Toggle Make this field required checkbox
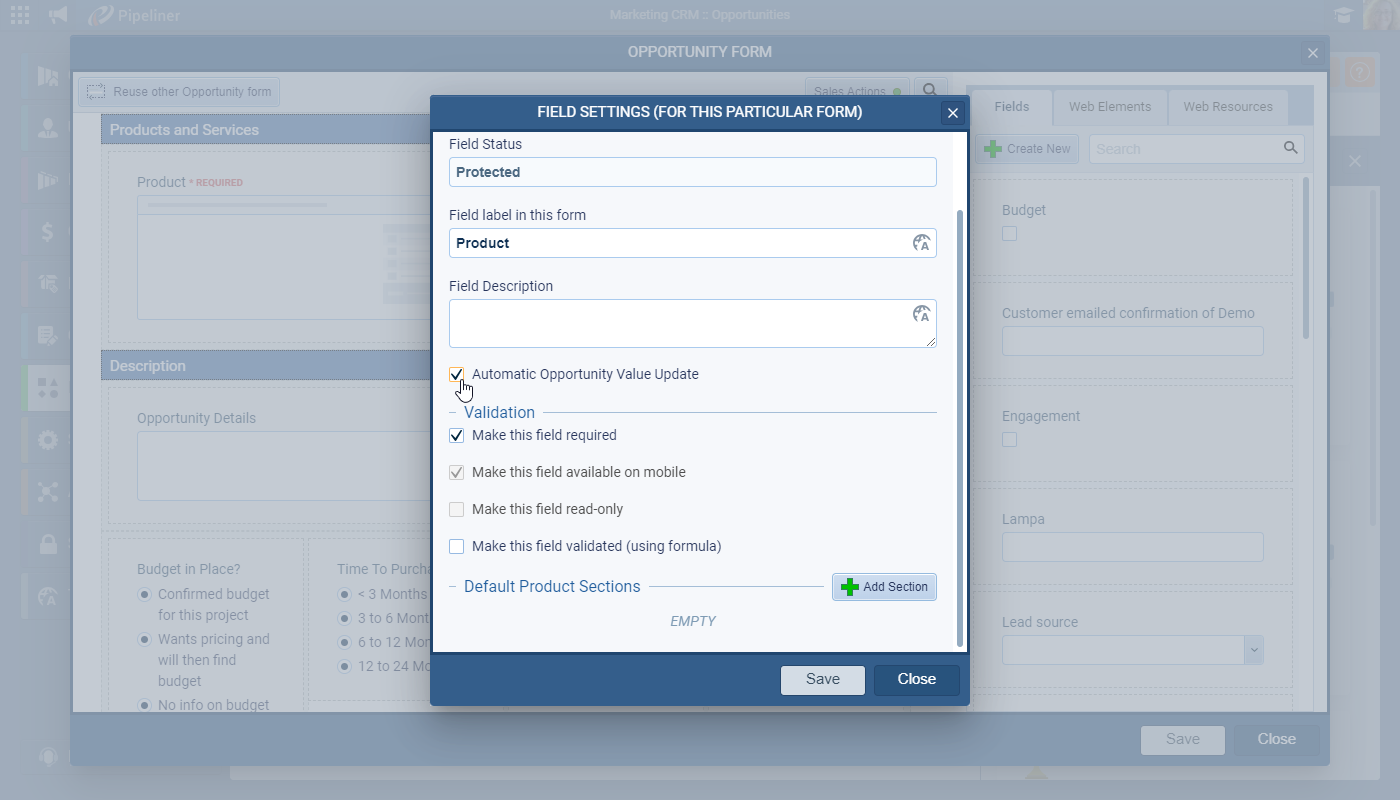Viewport: 1400px width, 800px height. [457, 436]
